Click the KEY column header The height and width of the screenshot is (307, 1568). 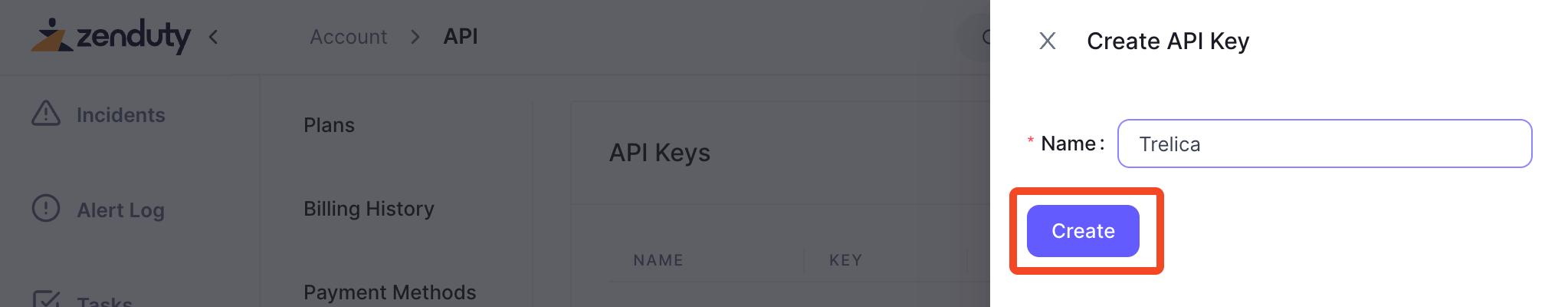[846, 260]
